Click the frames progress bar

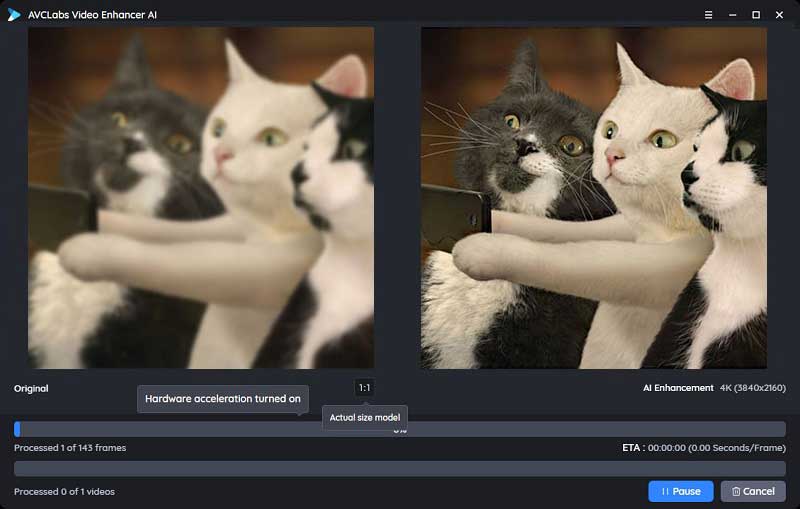399,429
